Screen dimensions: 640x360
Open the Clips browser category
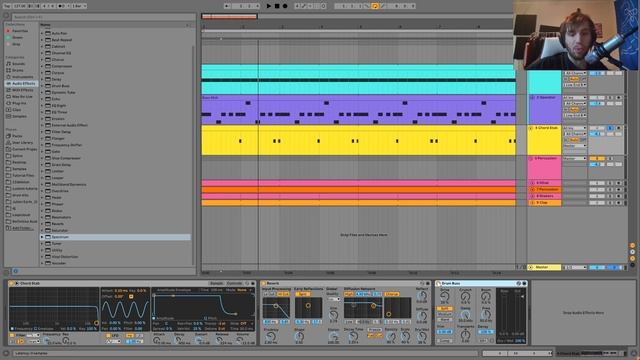click(14, 110)
